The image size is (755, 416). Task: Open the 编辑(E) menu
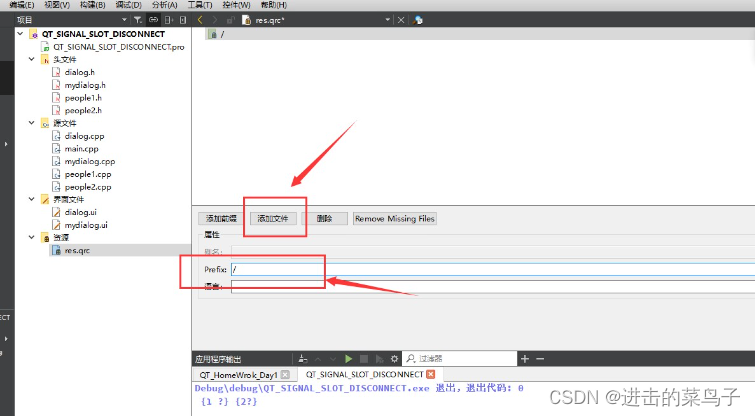[22, 5]
